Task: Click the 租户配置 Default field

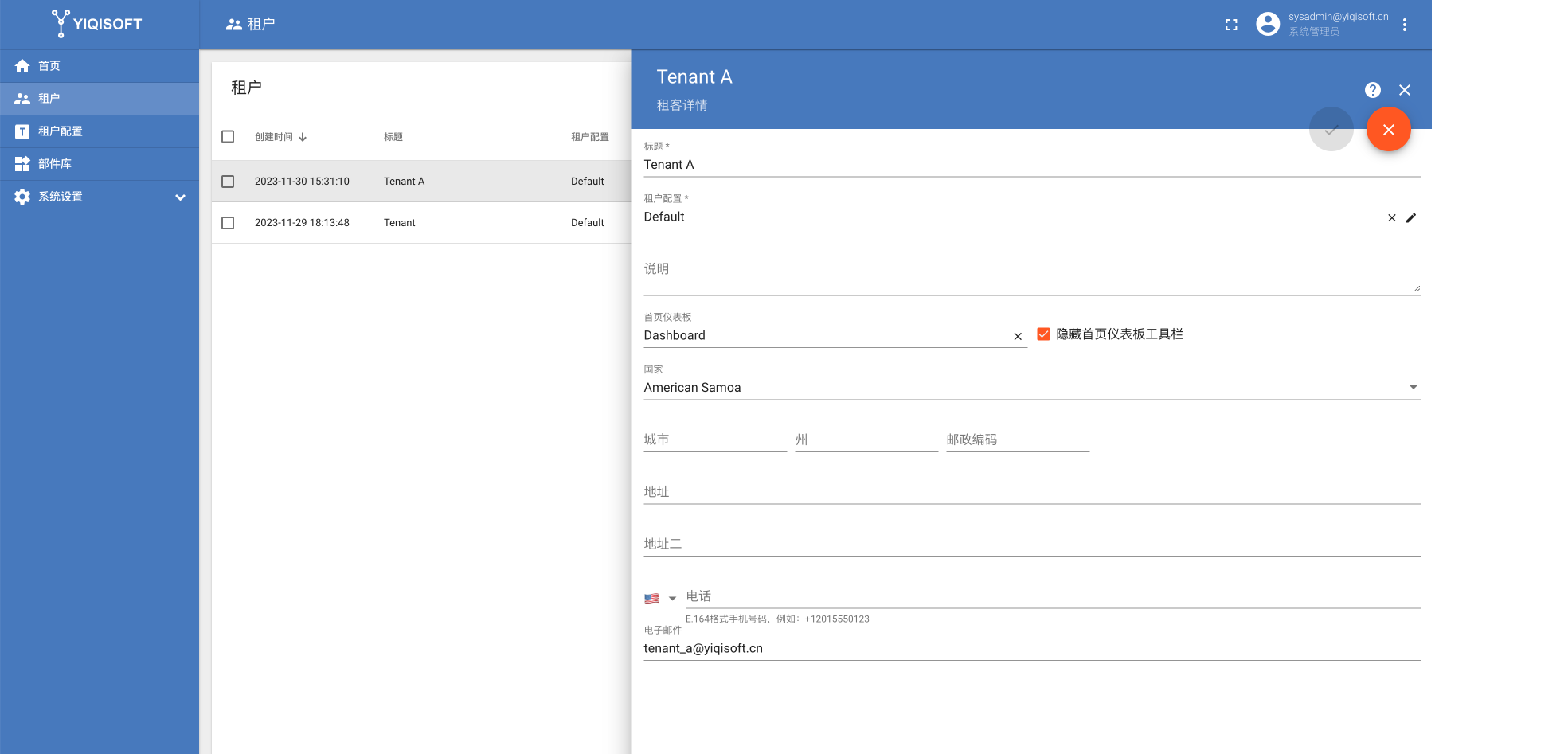Action: [x=1011, y=217]
